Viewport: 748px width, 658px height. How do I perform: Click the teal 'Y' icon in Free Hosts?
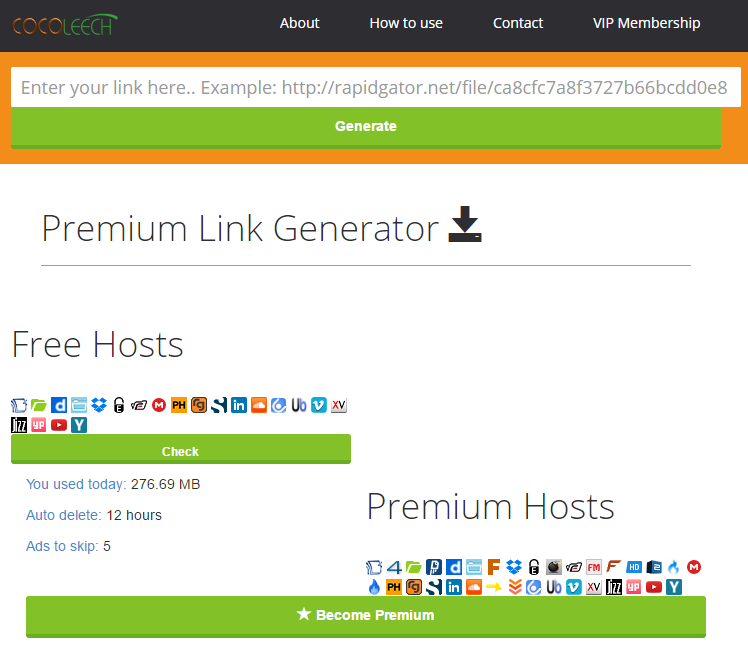(79, 425)
